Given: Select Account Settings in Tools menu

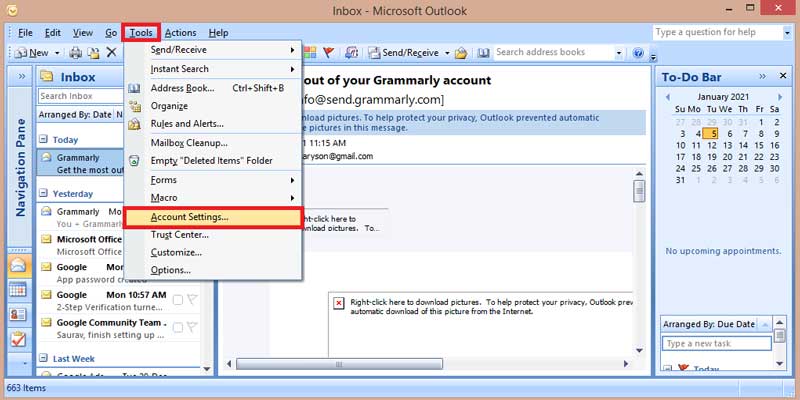Looking at the screenshot, I should click(x=213, y=217).
